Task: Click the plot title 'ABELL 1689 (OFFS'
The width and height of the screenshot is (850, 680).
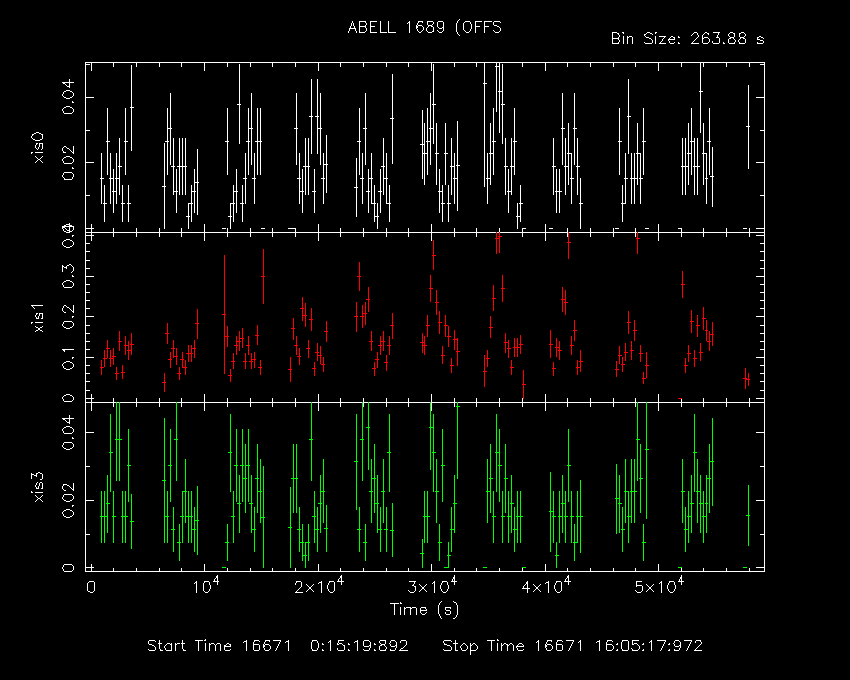Action: pos(424,28)
